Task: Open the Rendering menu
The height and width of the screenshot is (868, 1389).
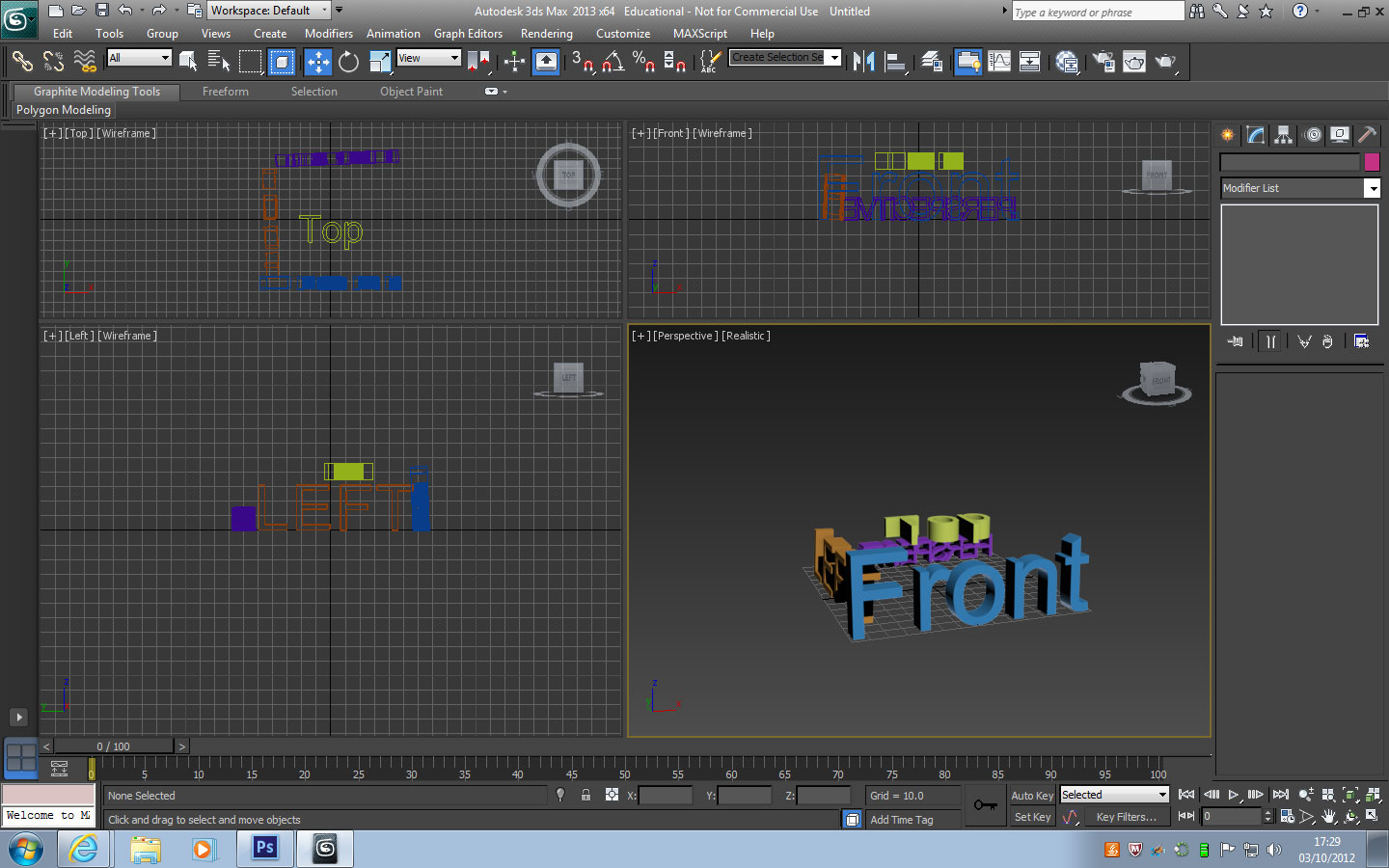Action: tap(546, 33)
